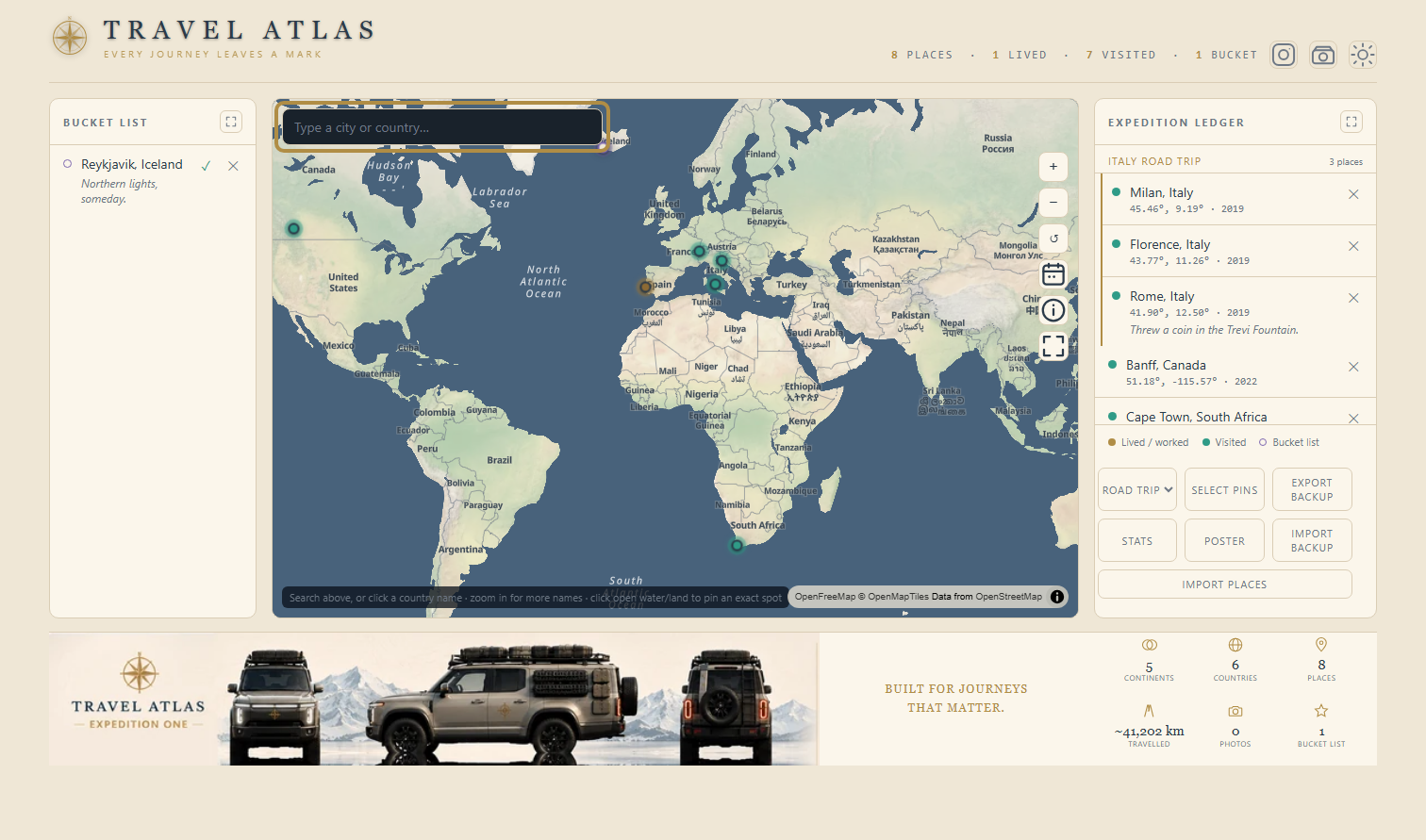
Task: Select the lived pin near Spain
Action: tap(645, 287)
